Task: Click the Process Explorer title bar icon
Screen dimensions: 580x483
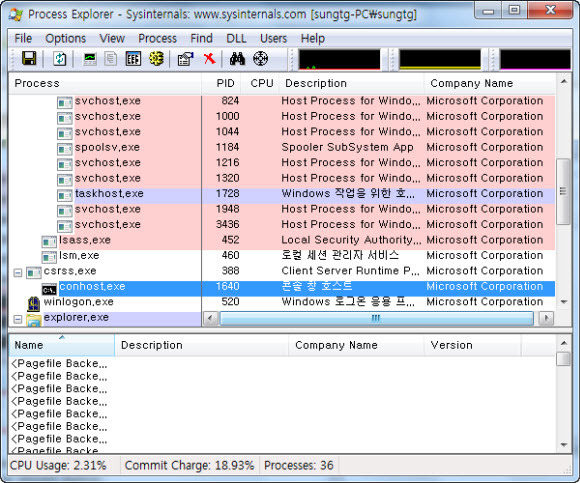Action: click(16, 14)
